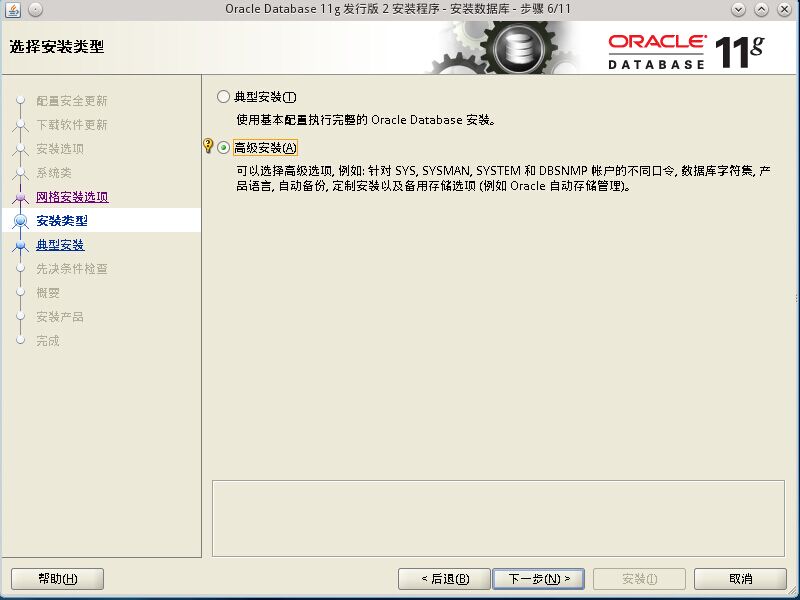Click the 配置安全更新 step text
Image resolution: width=800 pixels, height=600 pixels.
pos(72,101)
